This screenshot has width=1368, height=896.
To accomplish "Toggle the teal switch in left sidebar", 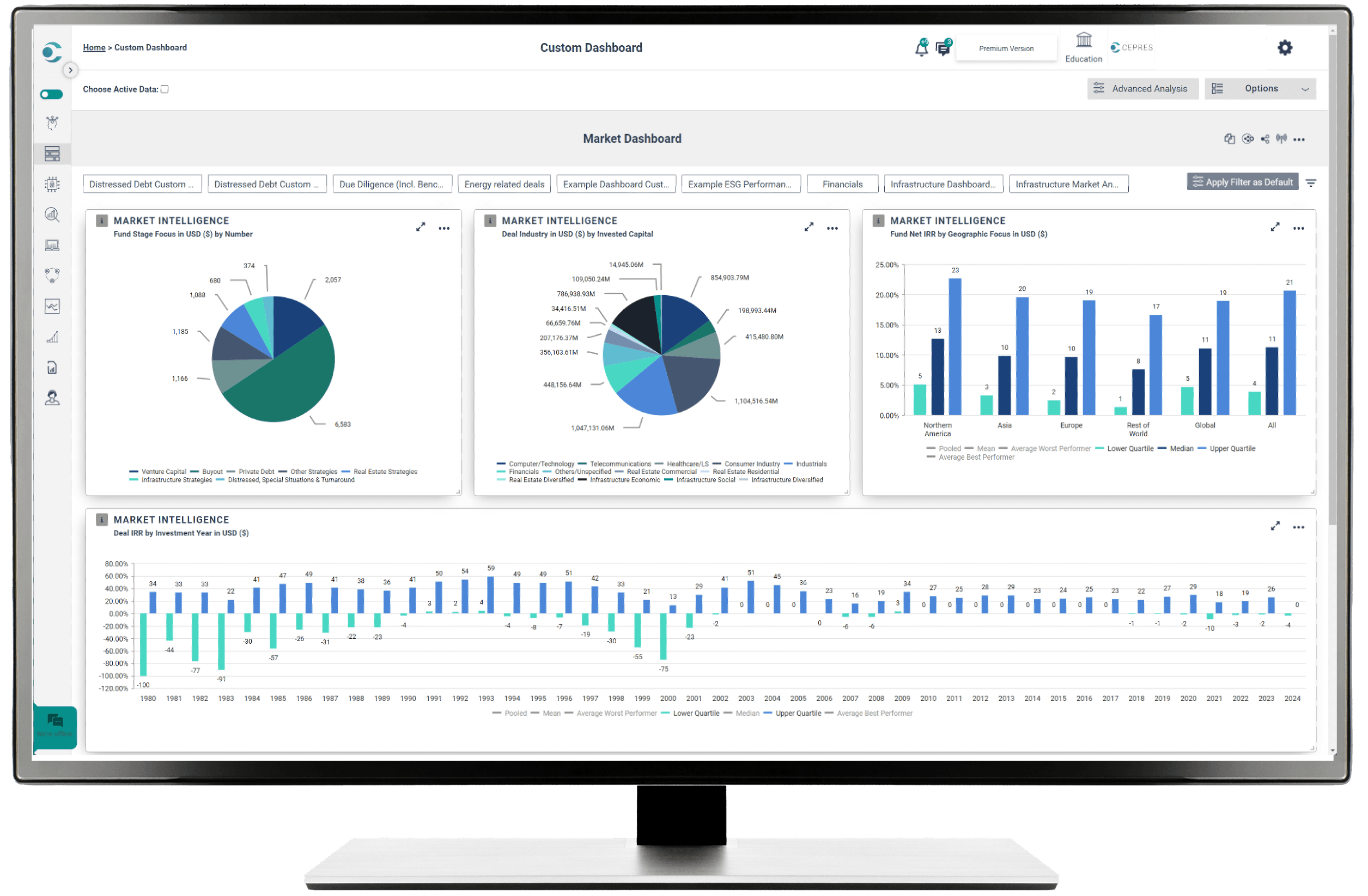I will 52,94.
